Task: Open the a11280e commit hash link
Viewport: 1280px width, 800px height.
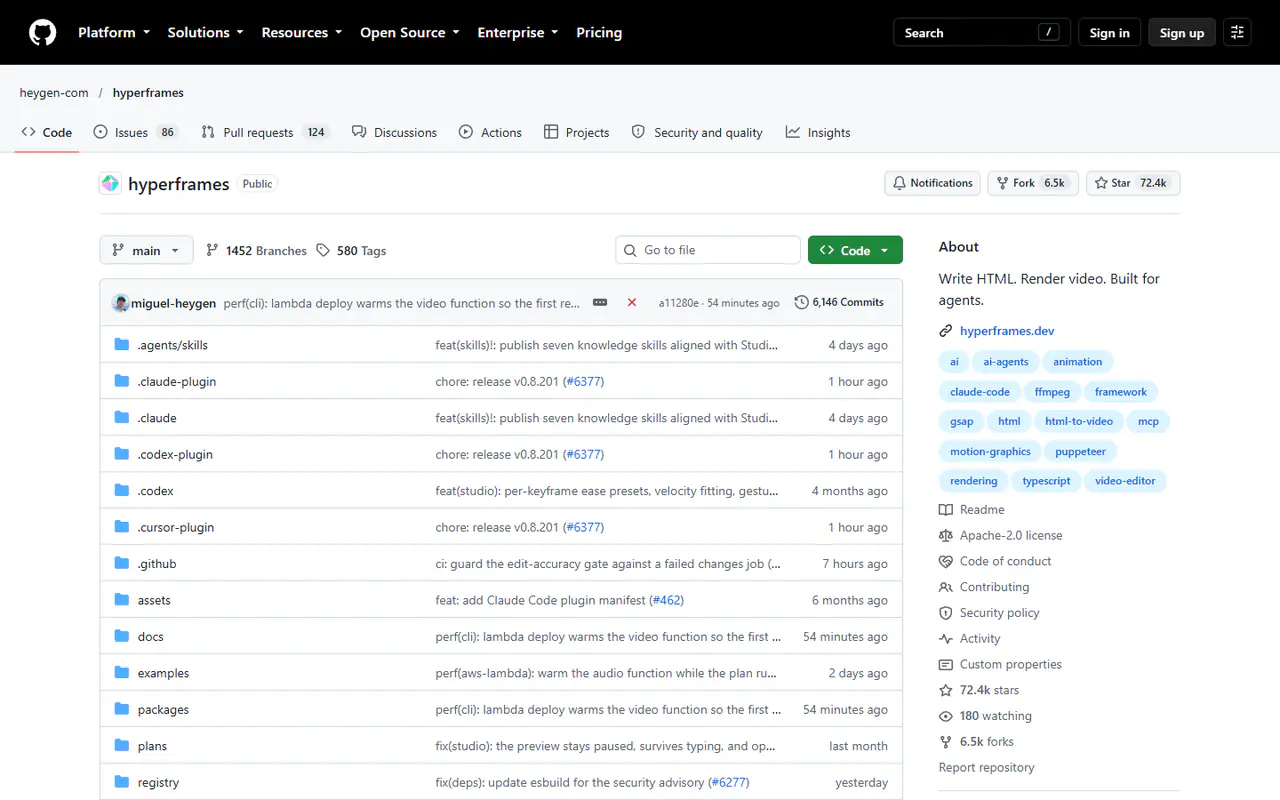Action: (679, 303)
